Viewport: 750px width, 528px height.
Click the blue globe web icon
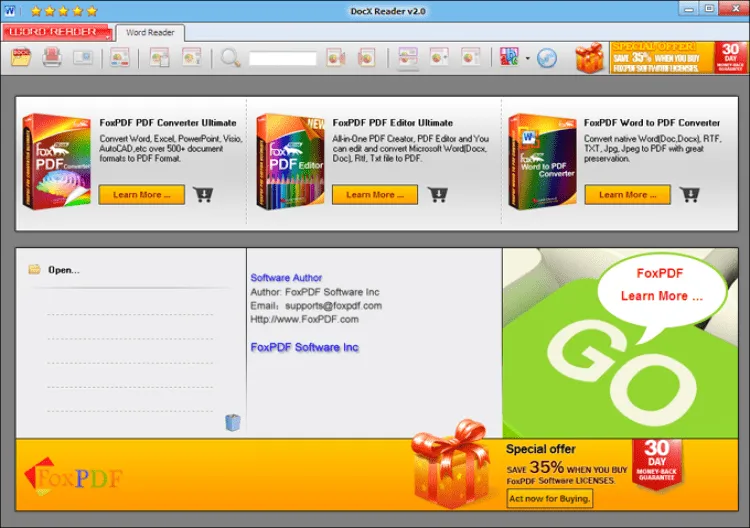pyautogui.click(x=547, y=58)
